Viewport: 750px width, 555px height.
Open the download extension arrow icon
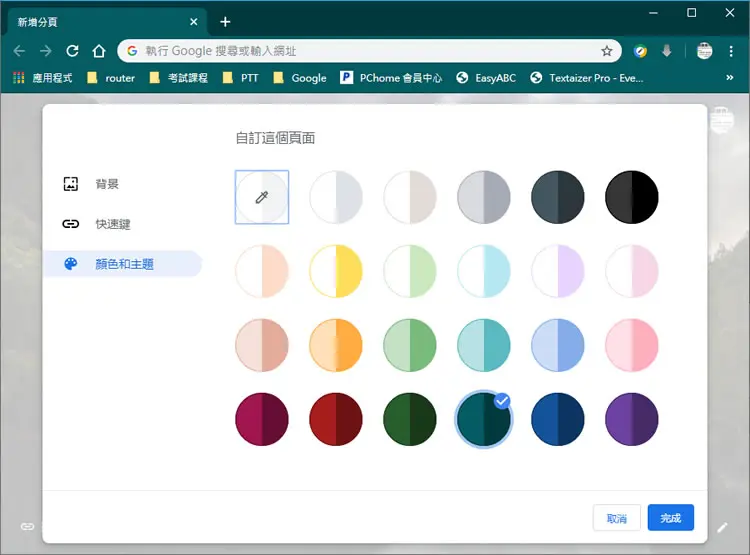coord(667,51)
